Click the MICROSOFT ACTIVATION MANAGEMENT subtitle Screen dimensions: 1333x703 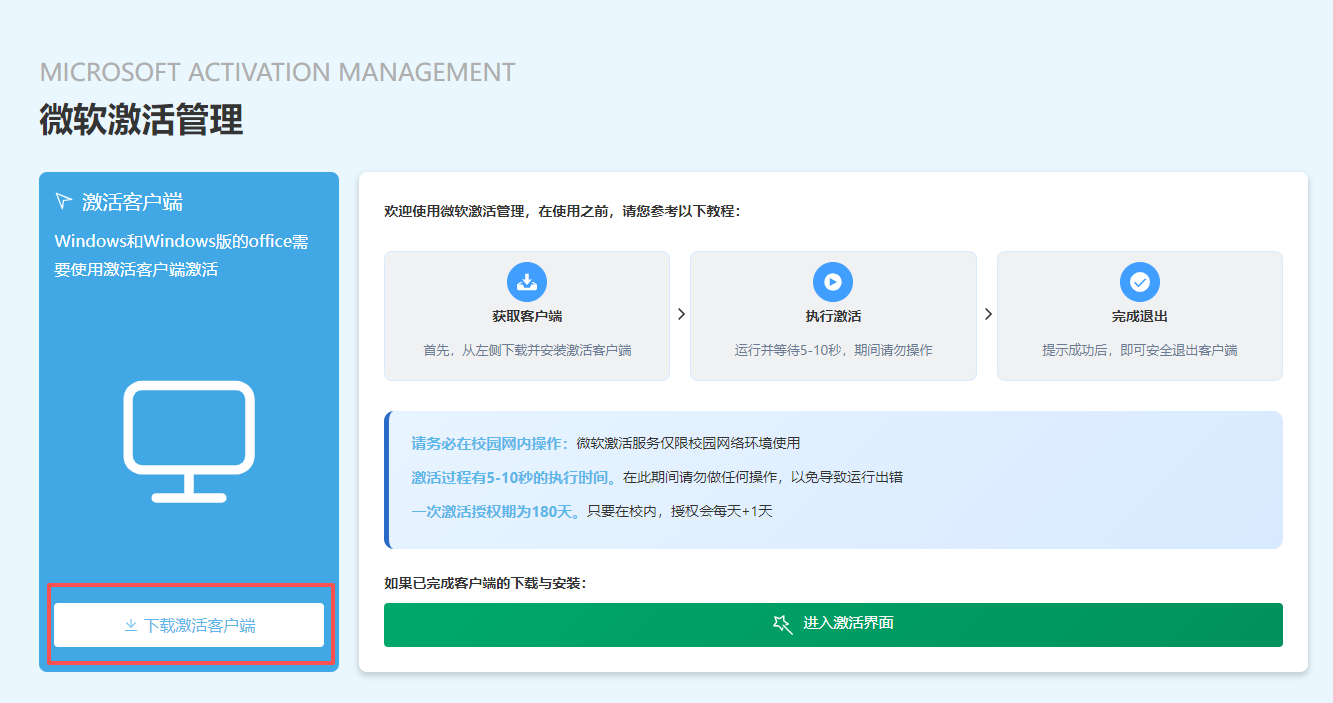pyautogui.click(x=278, y=72)
